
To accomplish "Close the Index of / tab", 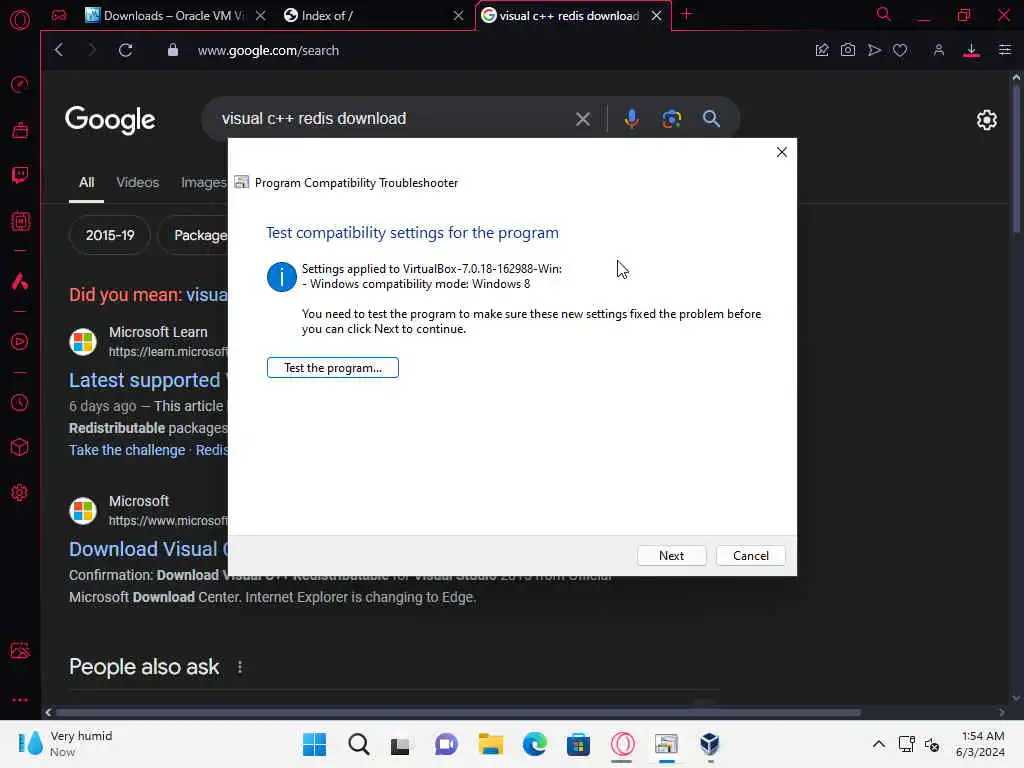I will [458, 16].
